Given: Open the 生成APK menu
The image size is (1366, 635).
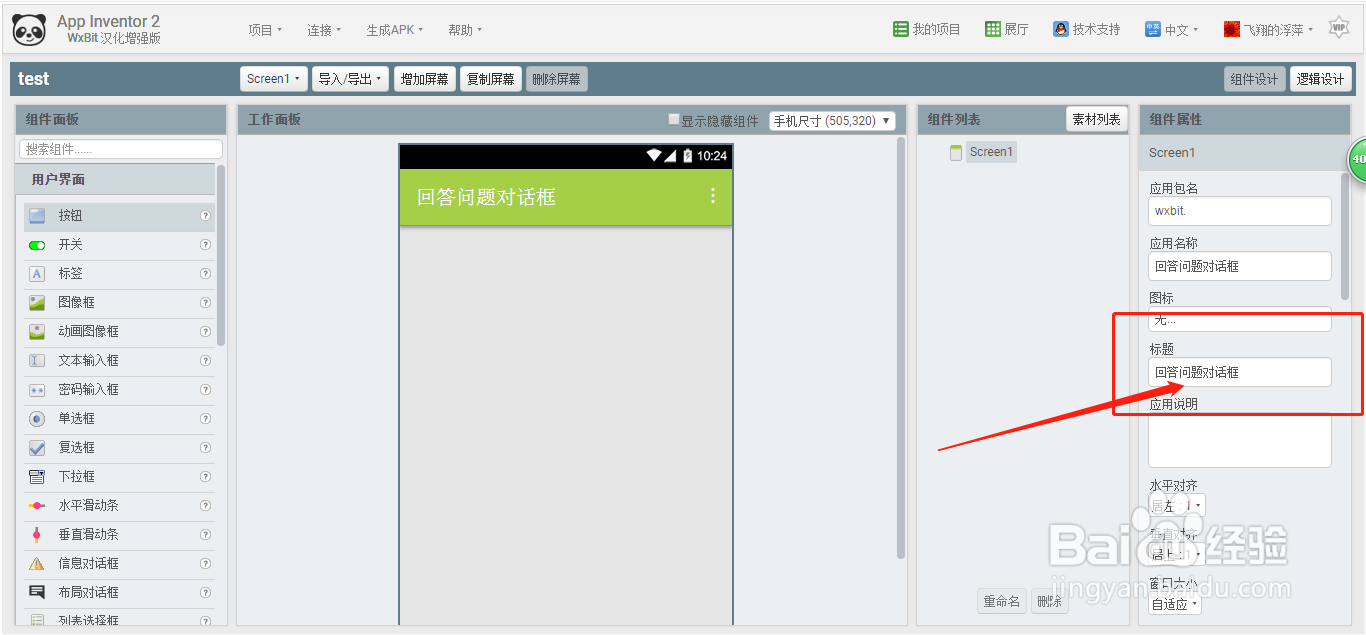Looking at the screenshot, I should (395, 30).
